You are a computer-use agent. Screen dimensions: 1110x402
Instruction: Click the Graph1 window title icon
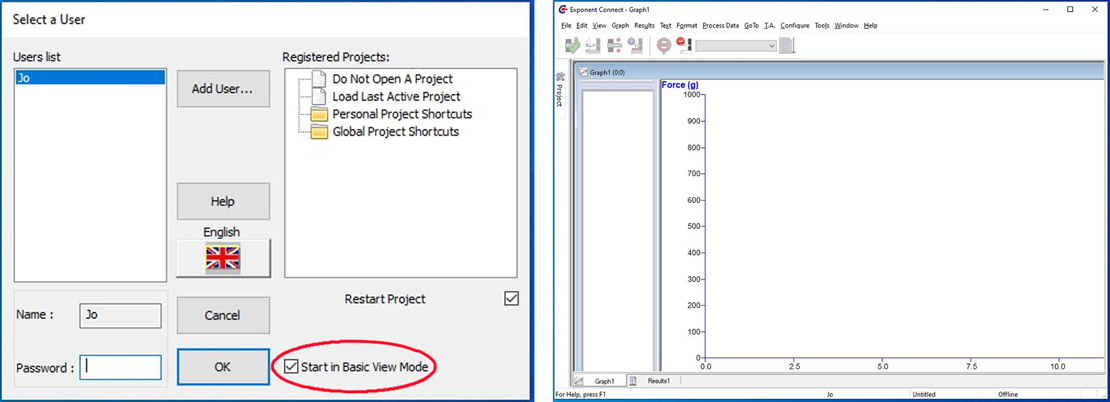pyautogui.click(x=582, y=73)
